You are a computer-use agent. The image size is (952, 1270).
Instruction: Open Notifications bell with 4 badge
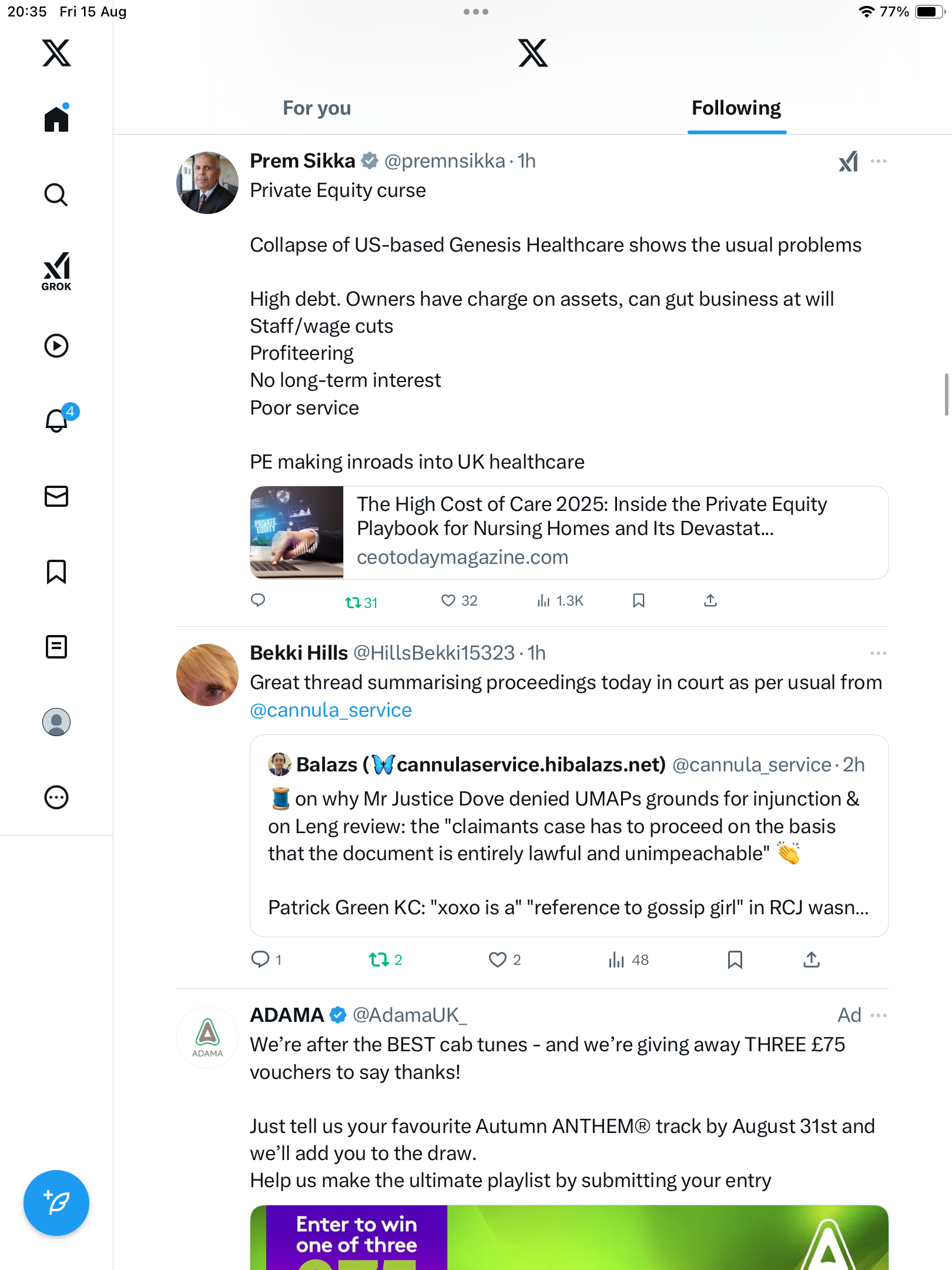click(x=56, y=420)
